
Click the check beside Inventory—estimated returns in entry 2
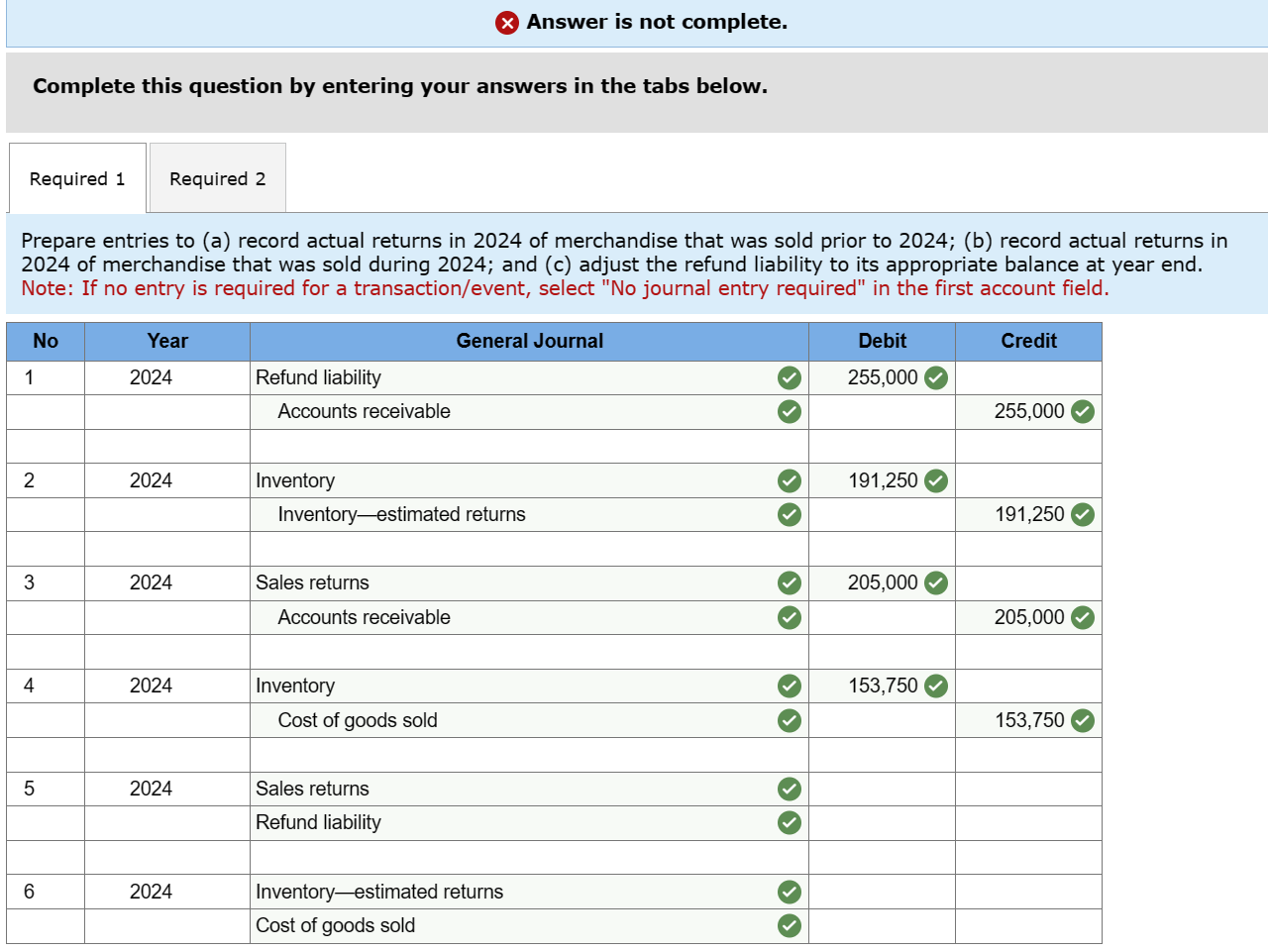tap(790, 514)
